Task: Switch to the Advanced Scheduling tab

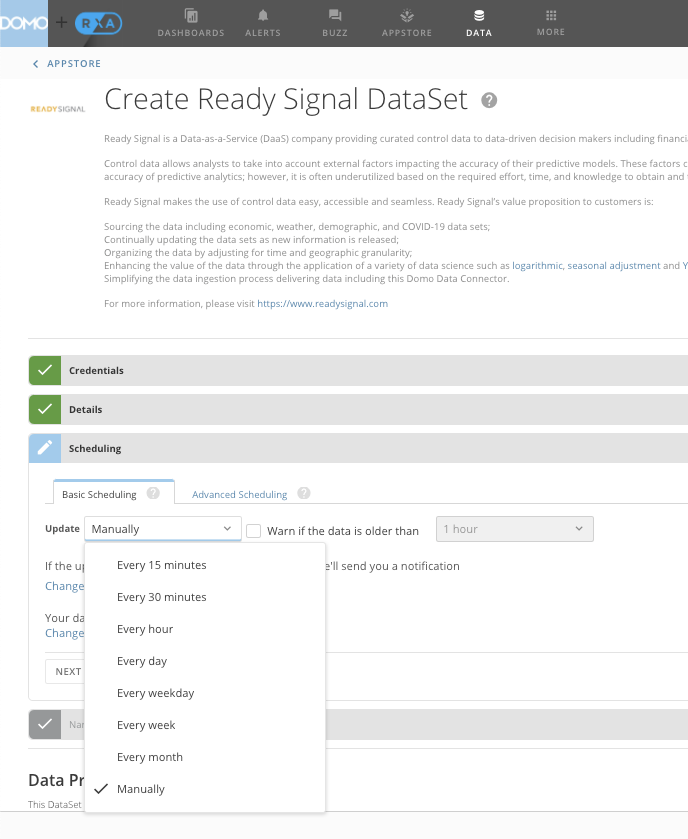Action: pyautogui.click(x=239, y=494)
